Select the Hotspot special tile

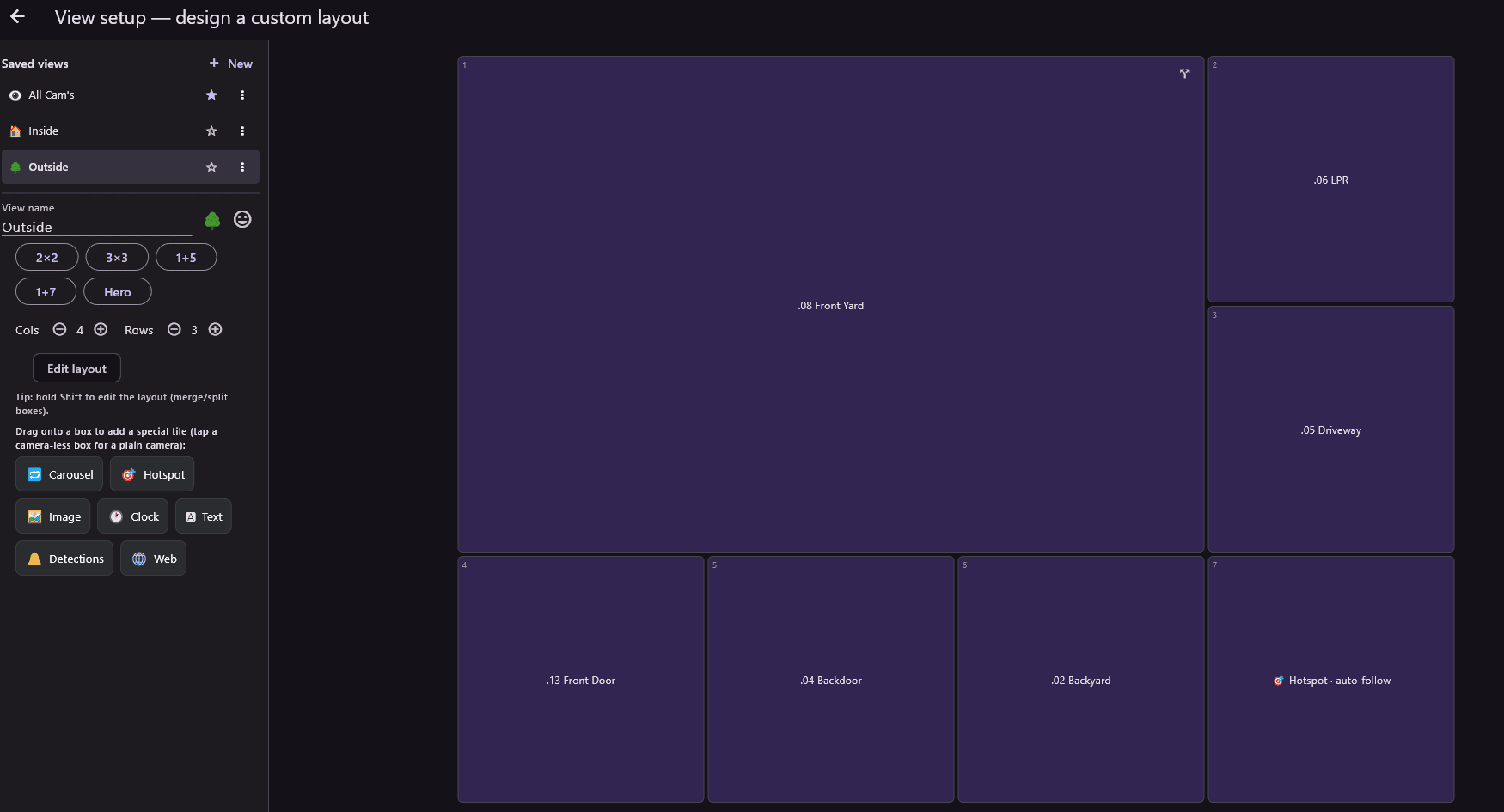click(x=152, y=474)
